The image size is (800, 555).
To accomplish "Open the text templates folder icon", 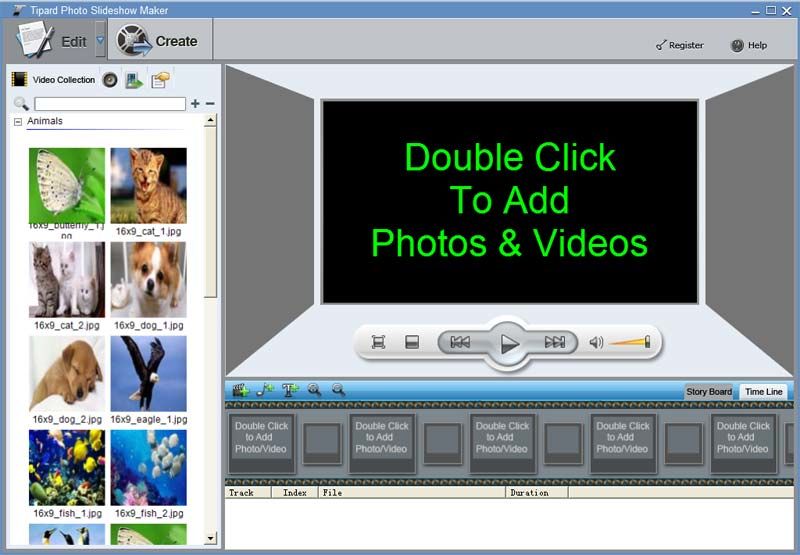I will tap(160, 80).
